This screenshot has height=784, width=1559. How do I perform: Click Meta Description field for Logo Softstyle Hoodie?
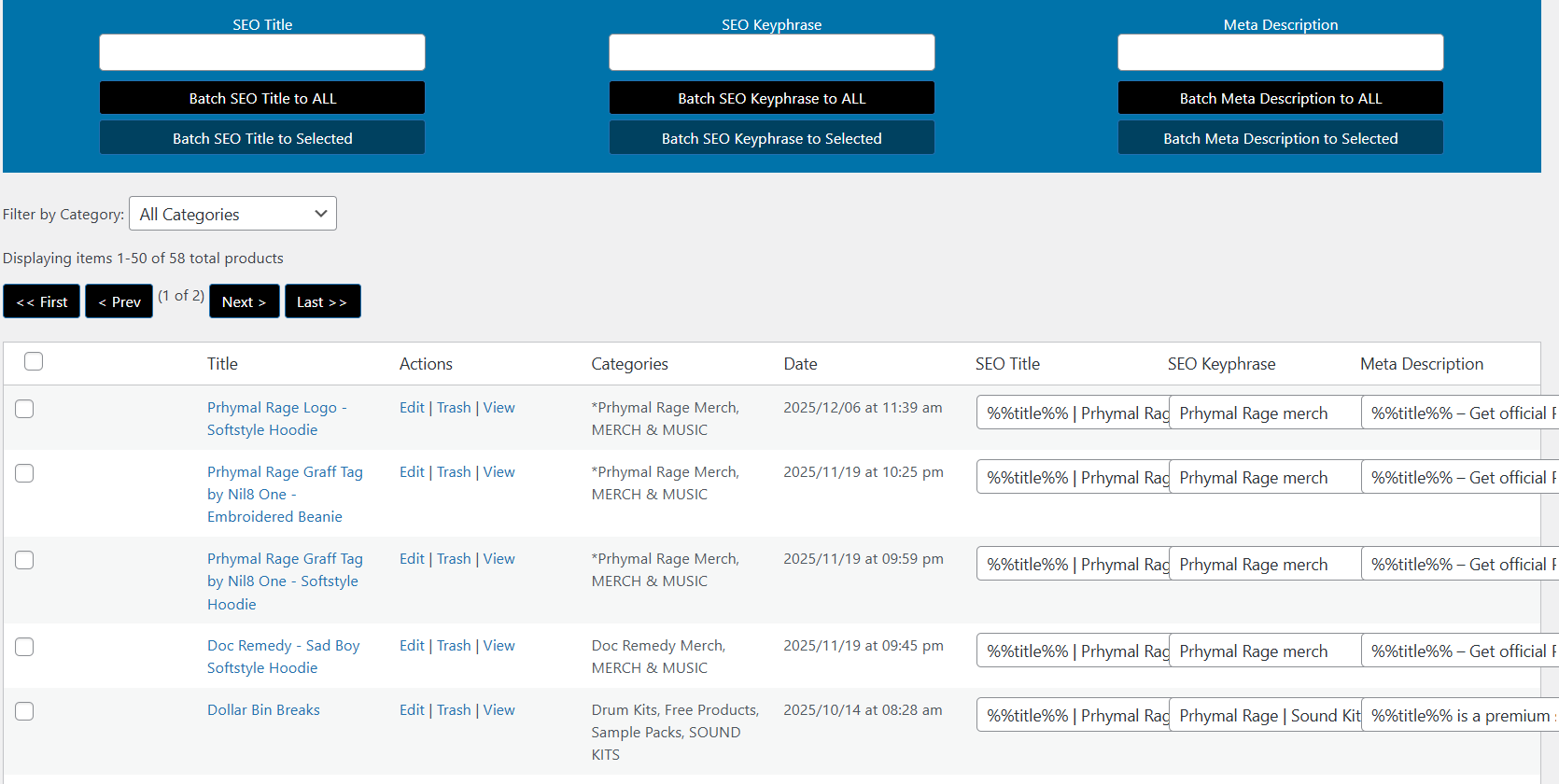pos(1459,413)
